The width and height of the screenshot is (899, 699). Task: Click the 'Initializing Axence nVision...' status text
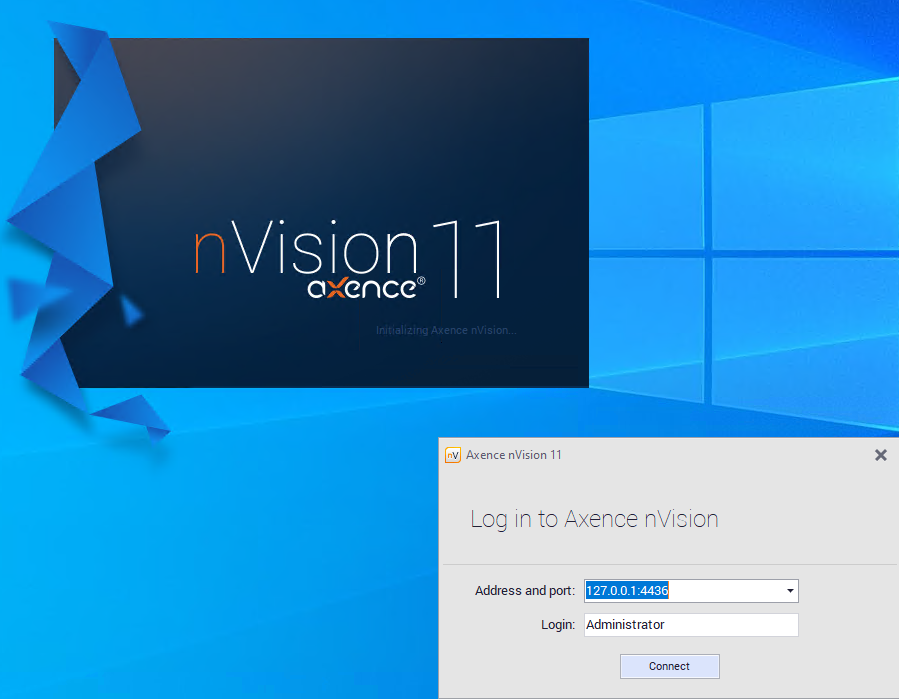coord(446,330)
